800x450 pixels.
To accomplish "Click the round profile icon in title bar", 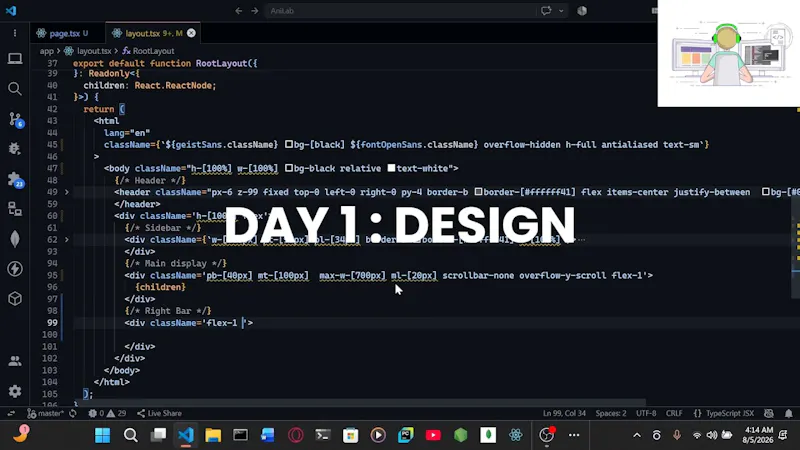I will click(582, 11).
